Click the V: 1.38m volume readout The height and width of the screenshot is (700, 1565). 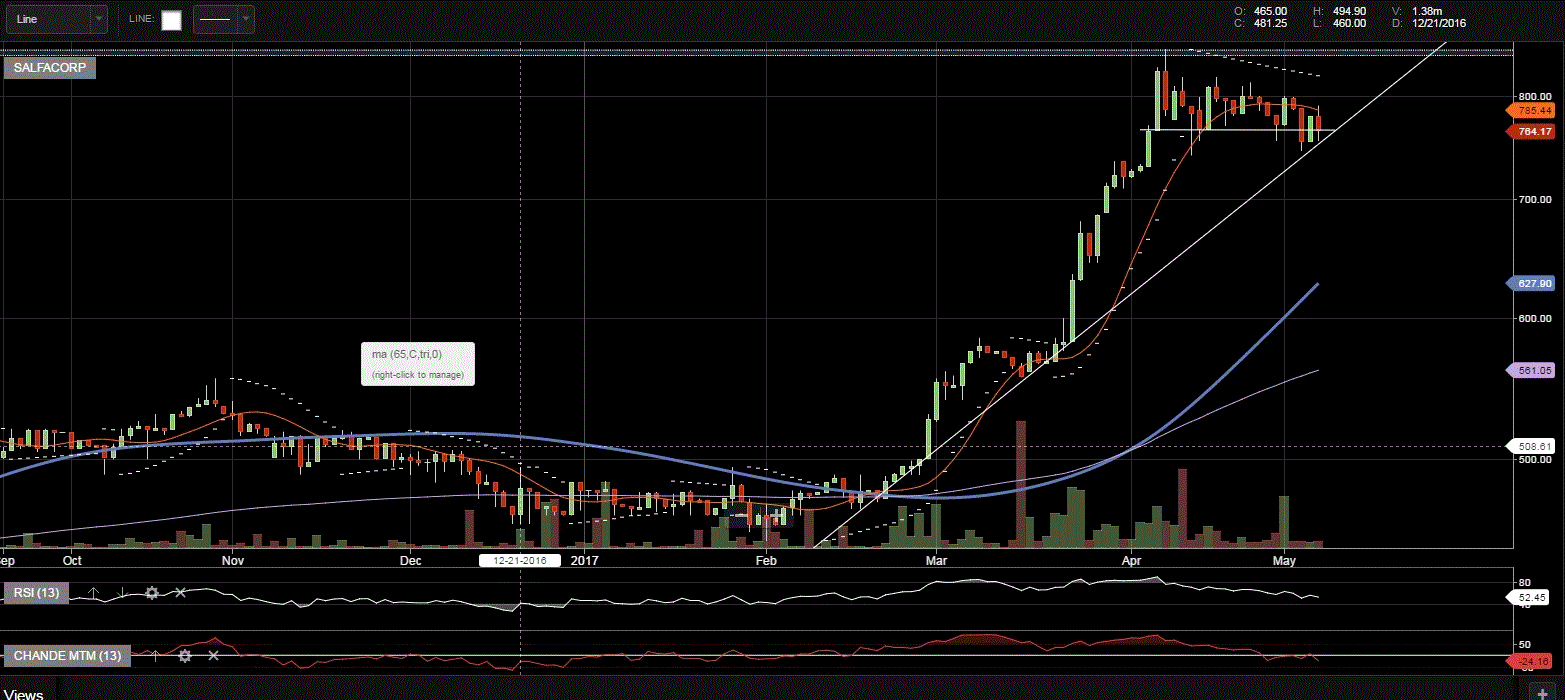(1416, 11)
